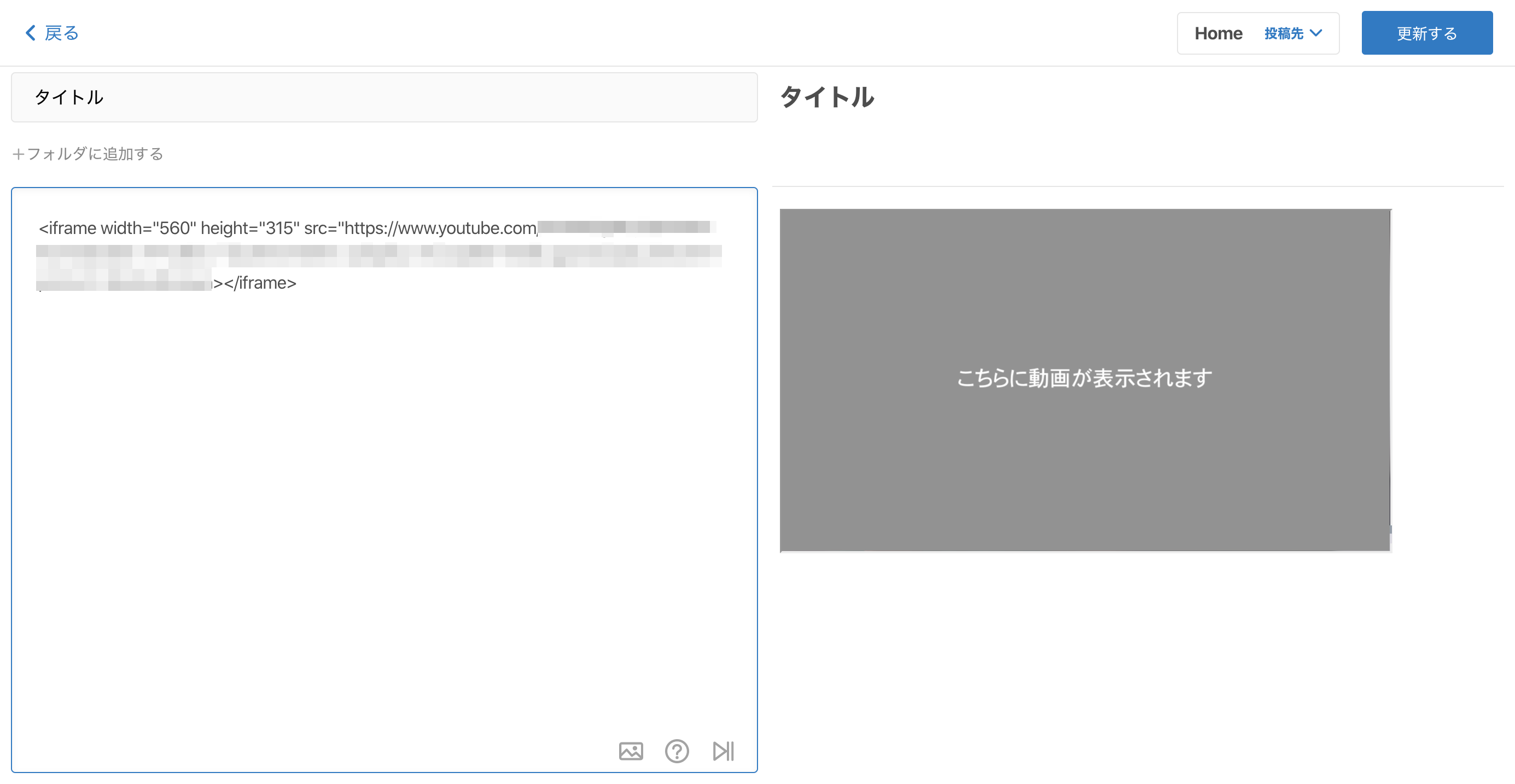1515x784 pixels.
Task: Click the preview タイトル heading
Action: pyautogui.click(x=827, y=97)
